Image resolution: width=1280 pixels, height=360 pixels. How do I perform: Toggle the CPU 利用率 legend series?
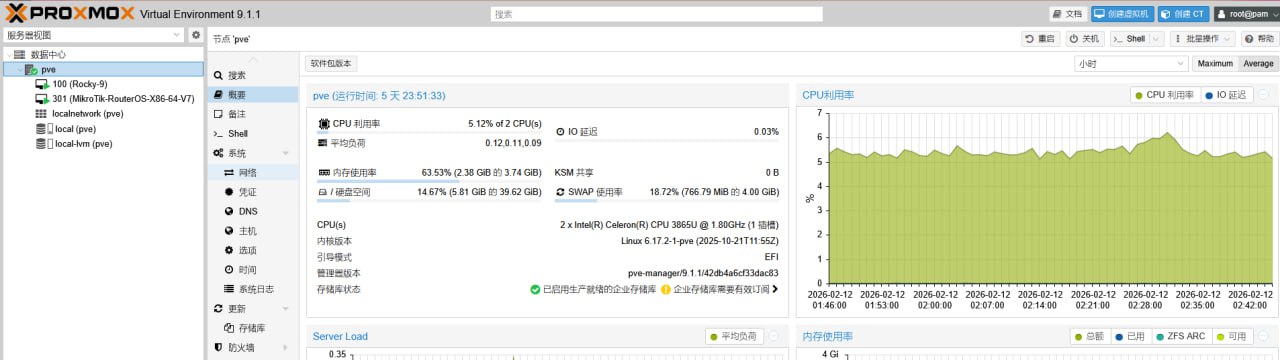pos(1164,95)
